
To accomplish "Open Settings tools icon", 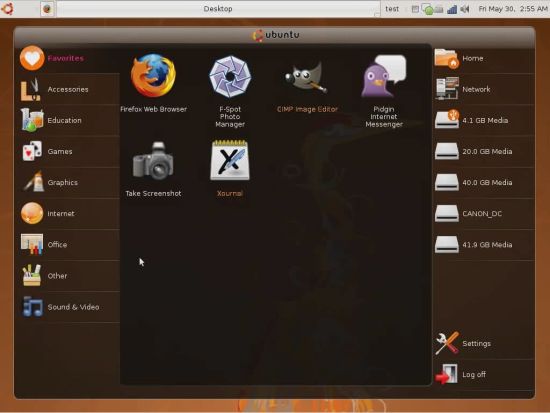I will (447, 343).
